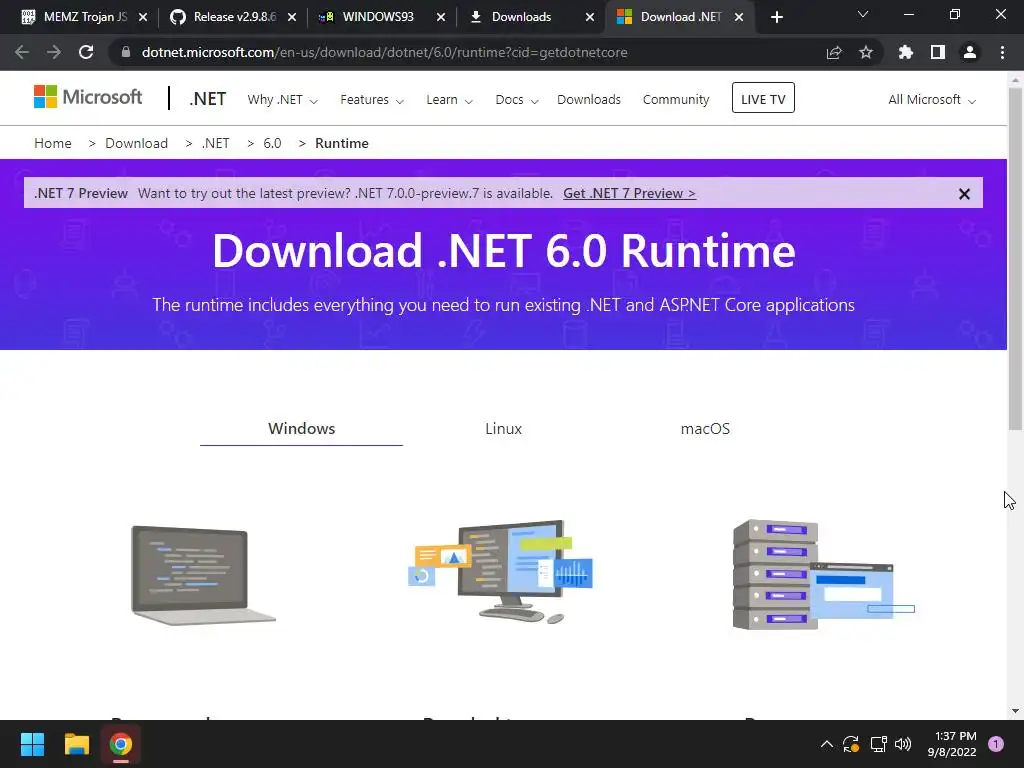Close the Release v2.9.8.6 tab
The image size is (1024, 768).
pos(292,17)
